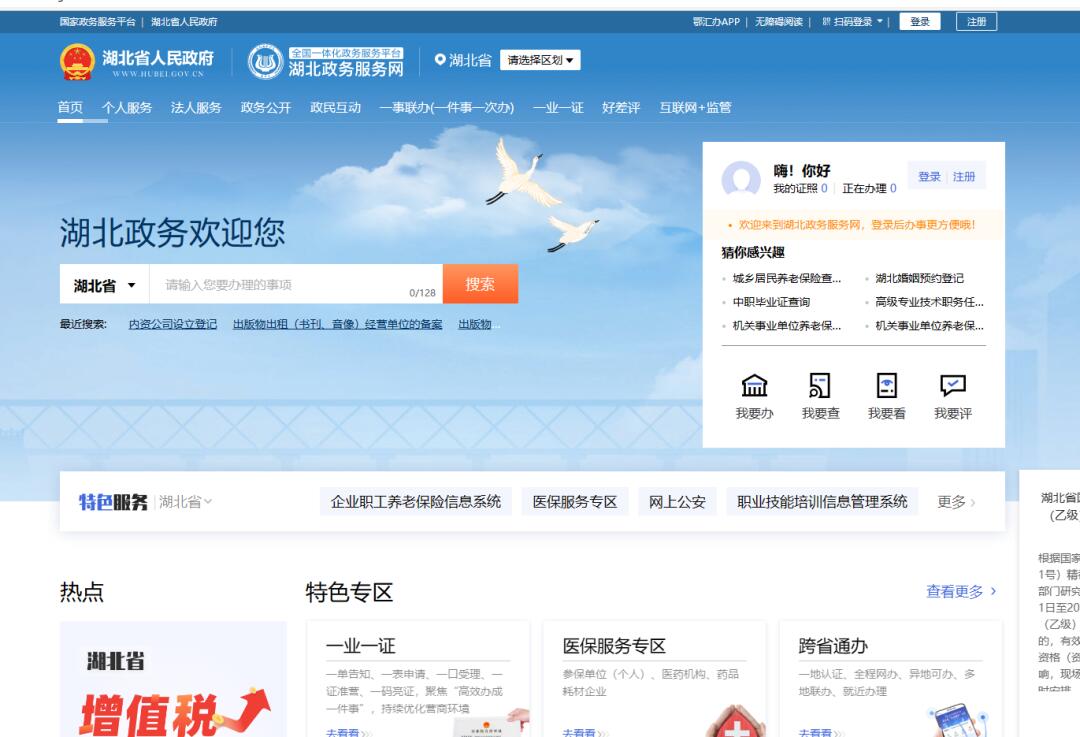Click the user avatar in the greeting card
Viewport: 1080px width, 737px height.
tap(741, 178)
